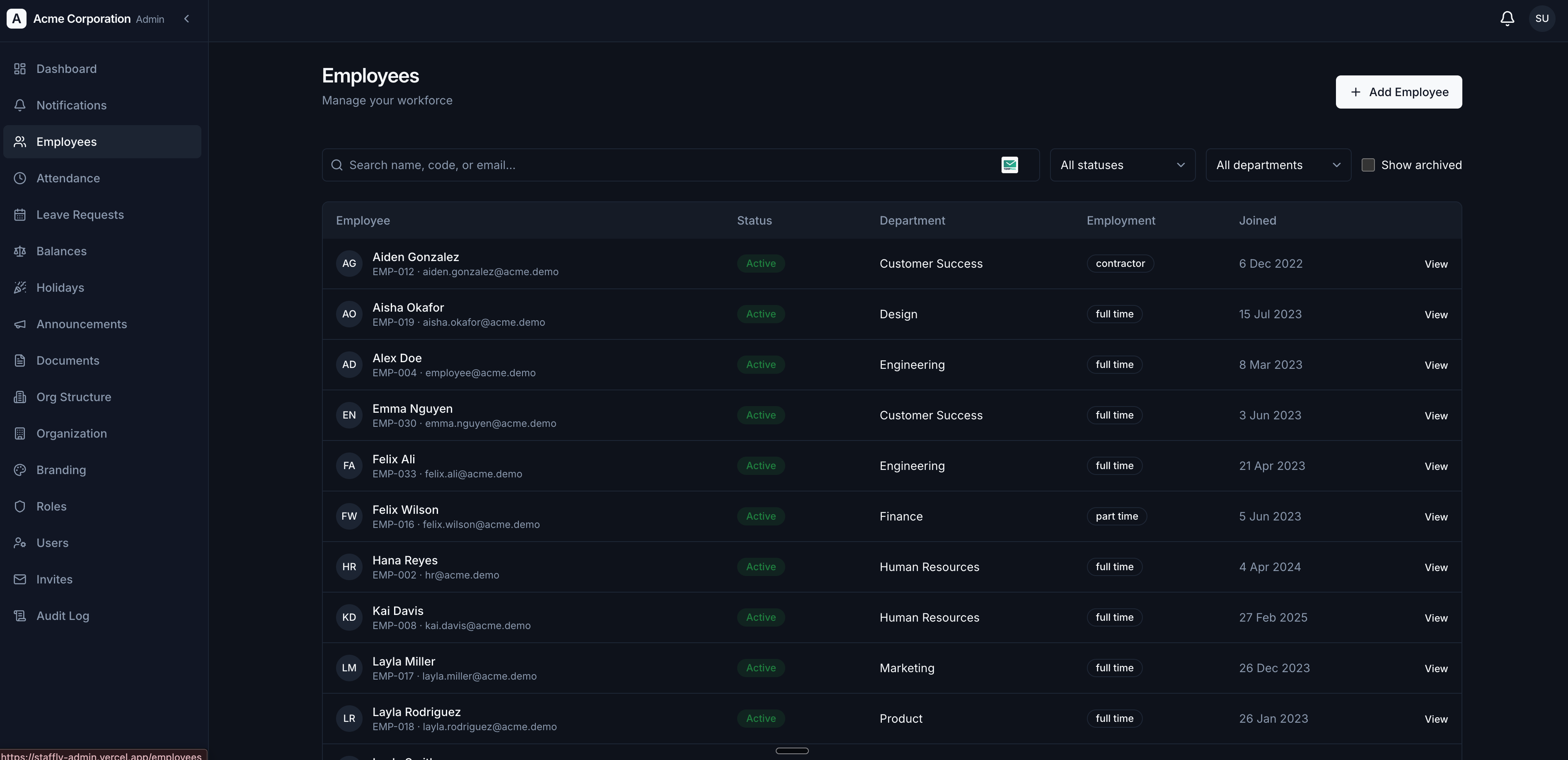
Task: Click the Holidays party icon
Action: (20, 288)
